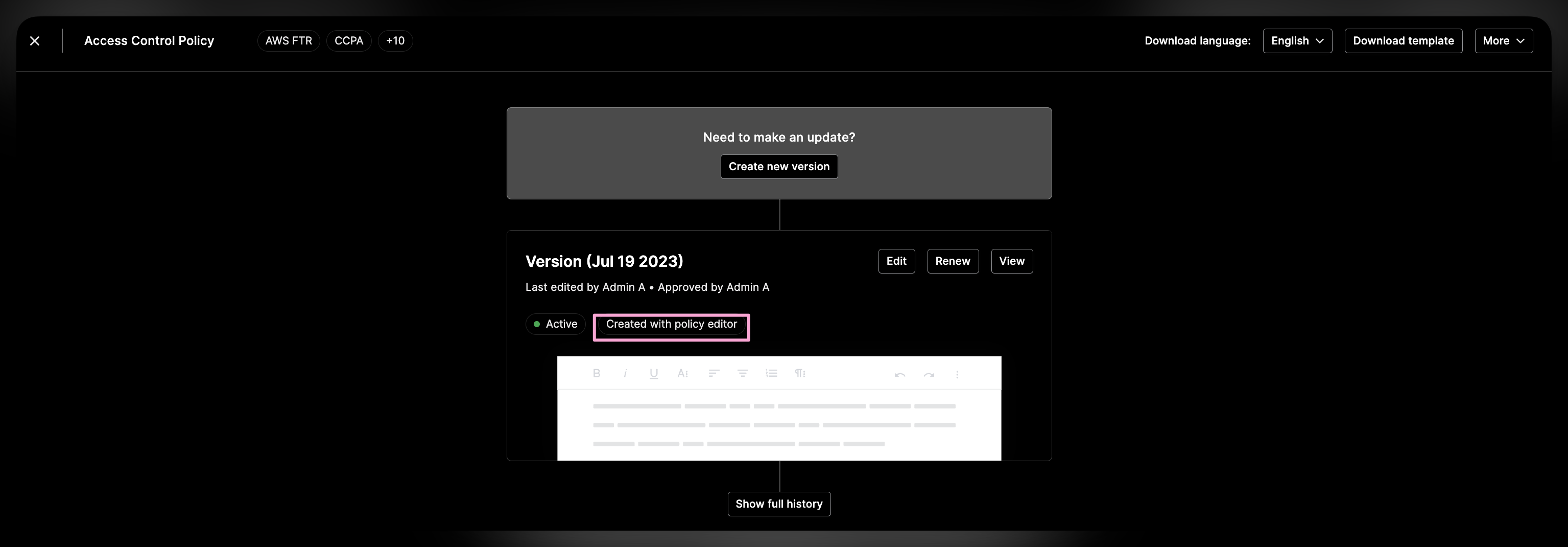
Task: Click the undo icon in editor preview
Action: point(899,375)
